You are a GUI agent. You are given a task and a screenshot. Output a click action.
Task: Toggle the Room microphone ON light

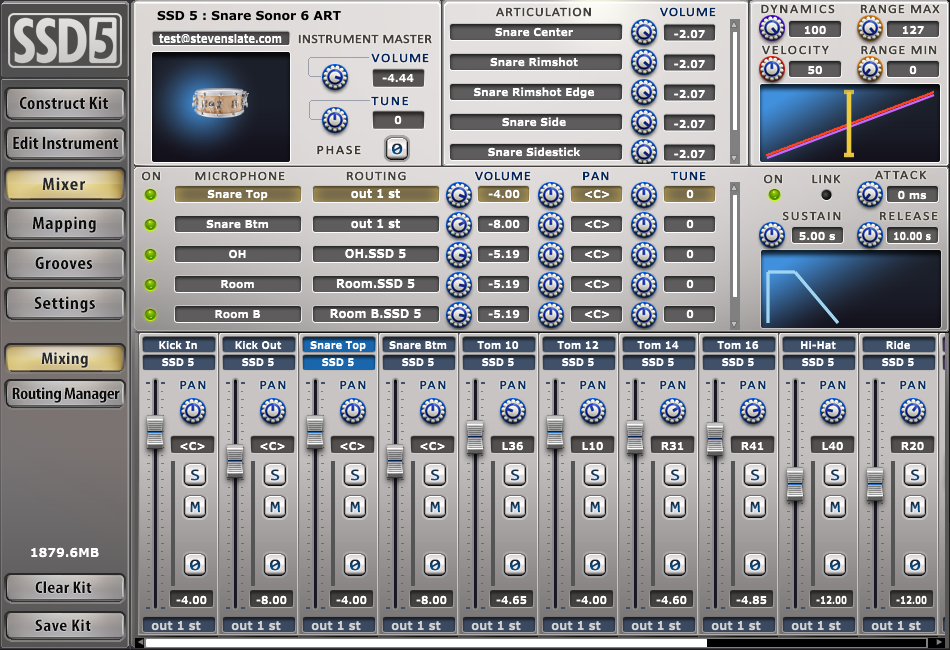click(150, 284)
